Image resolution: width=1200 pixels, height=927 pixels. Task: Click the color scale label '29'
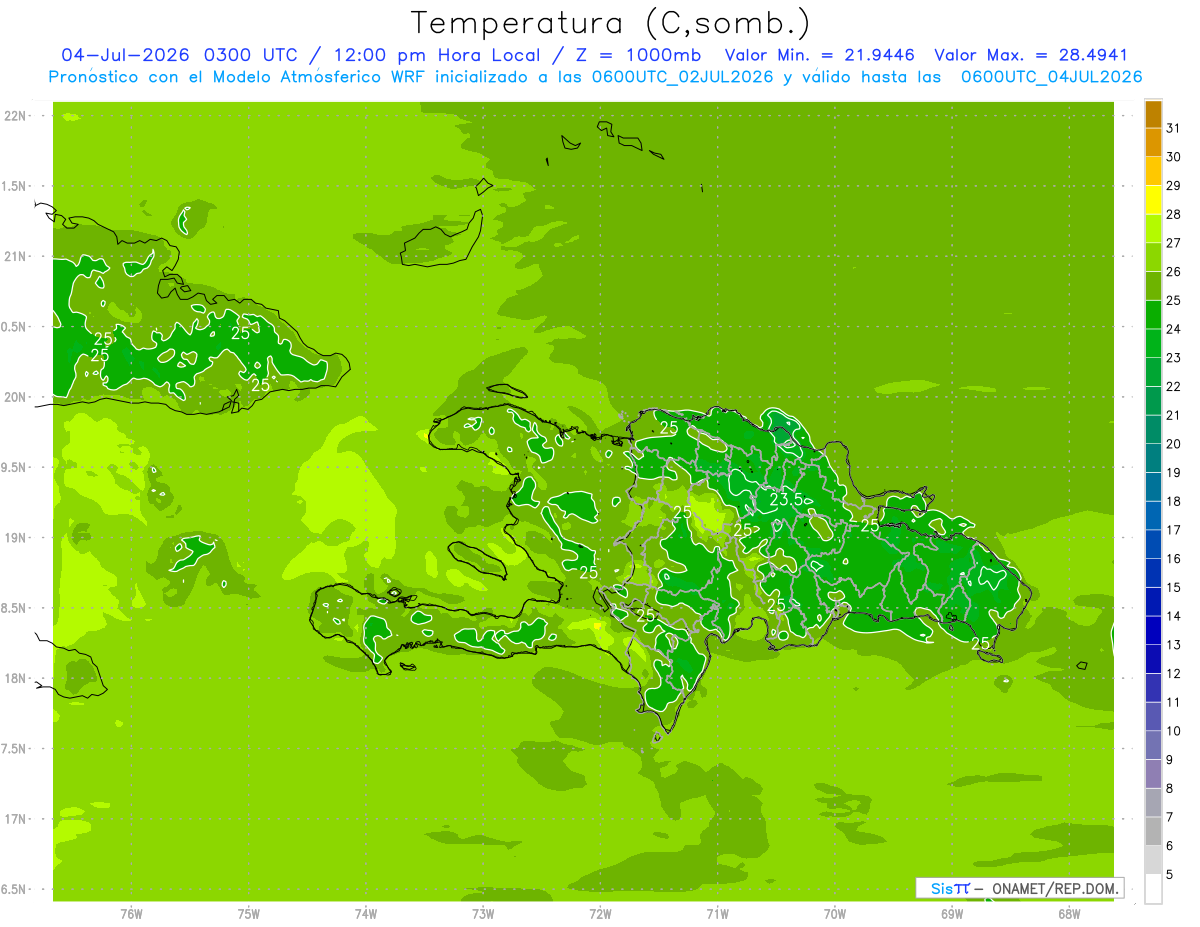[x=1174, y=185]
